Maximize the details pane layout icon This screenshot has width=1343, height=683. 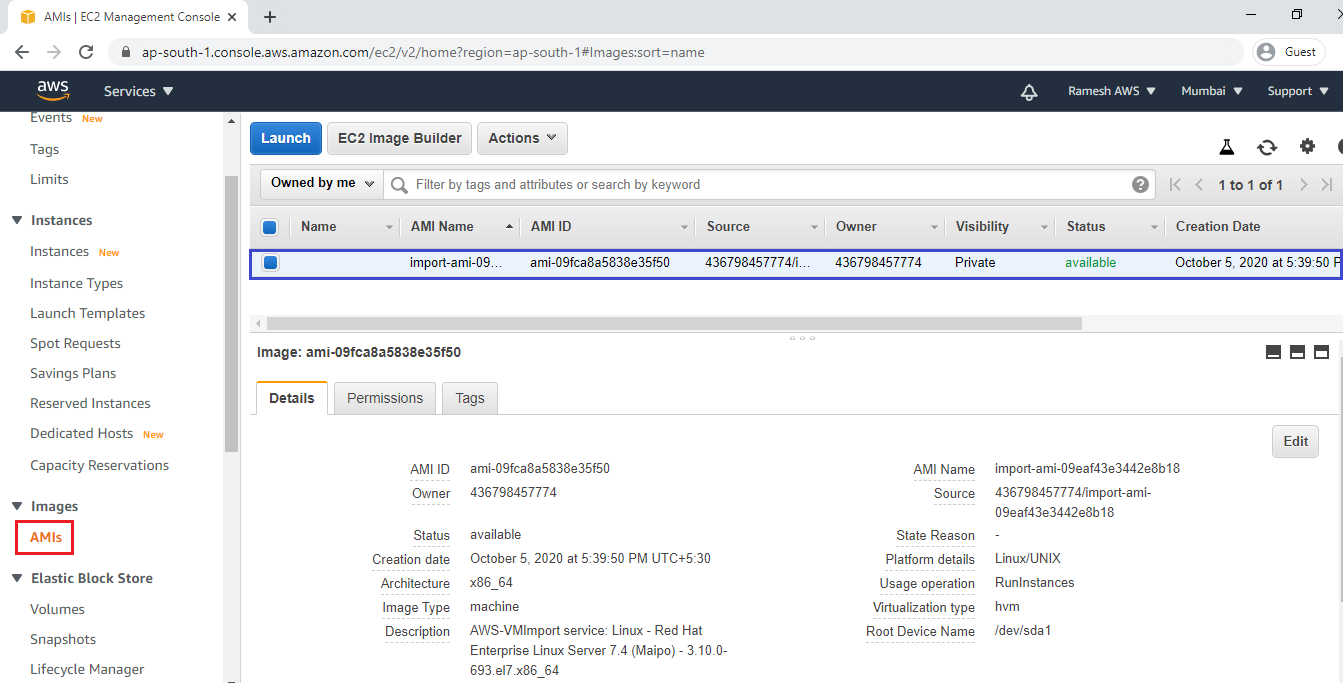tap(1321, 352)
